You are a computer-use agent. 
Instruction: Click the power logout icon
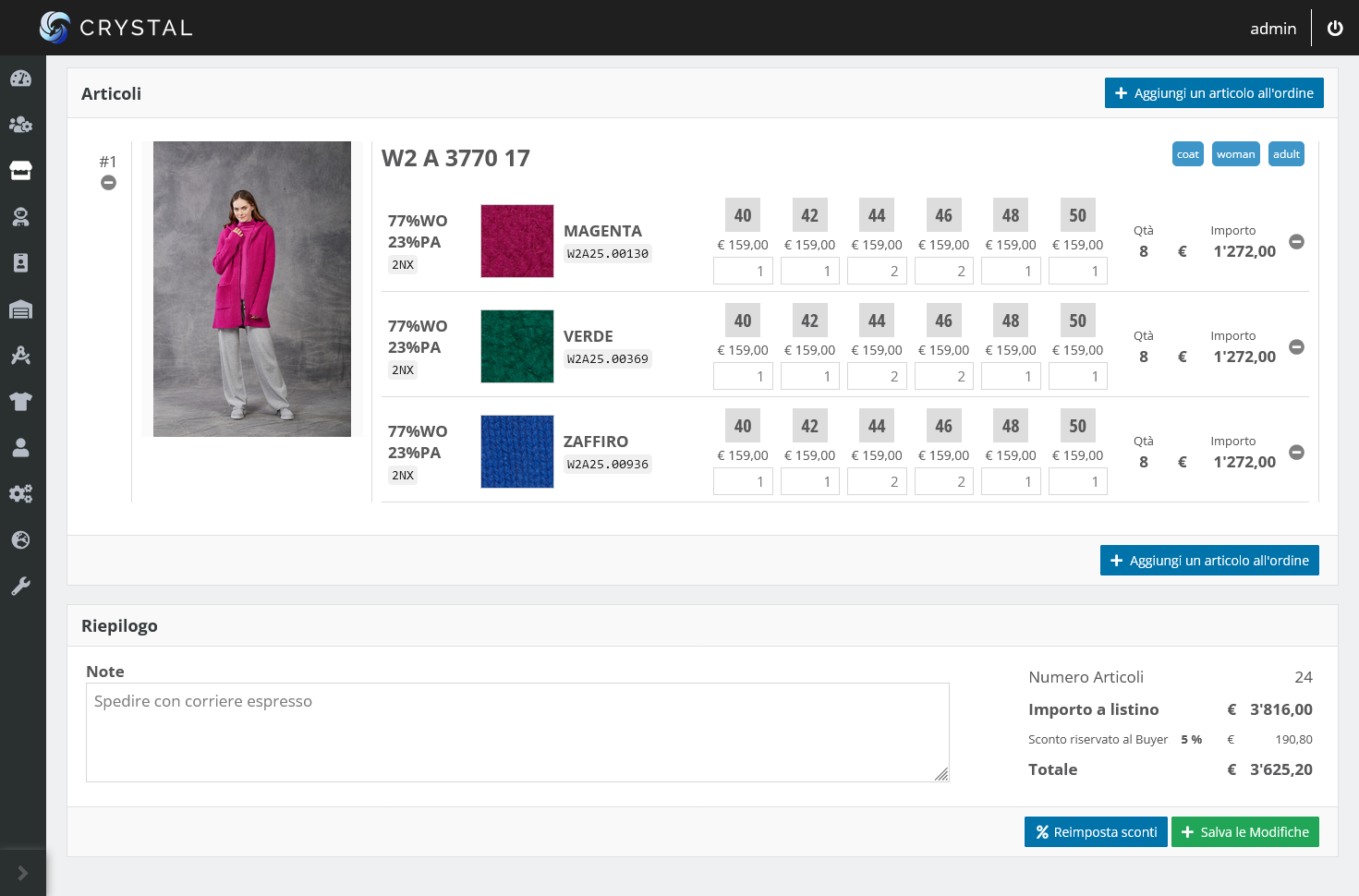[1335, 28]
